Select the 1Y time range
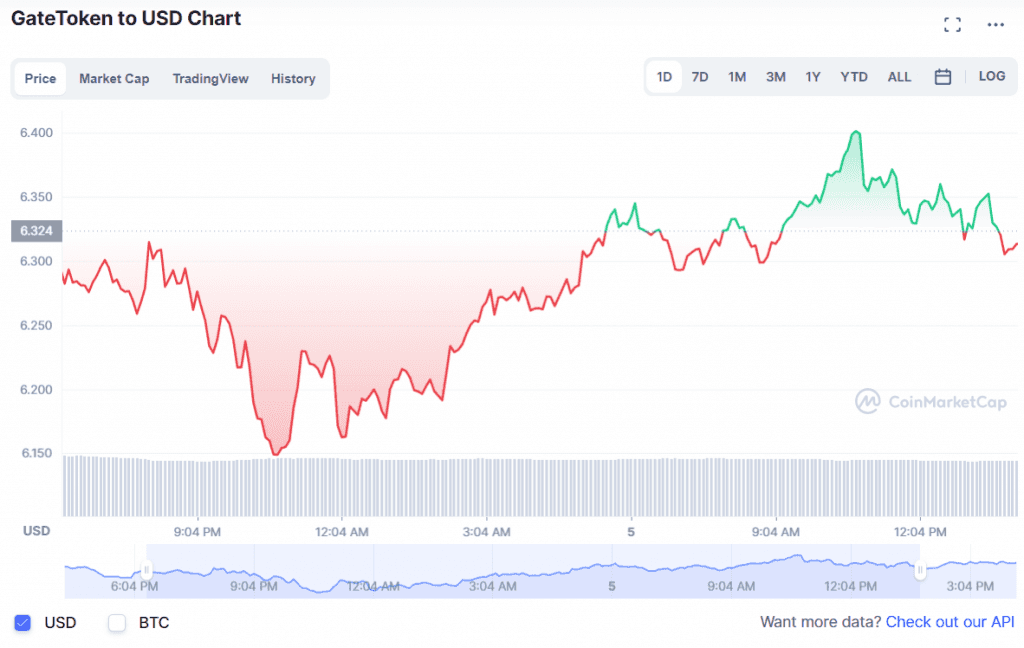 812,77
